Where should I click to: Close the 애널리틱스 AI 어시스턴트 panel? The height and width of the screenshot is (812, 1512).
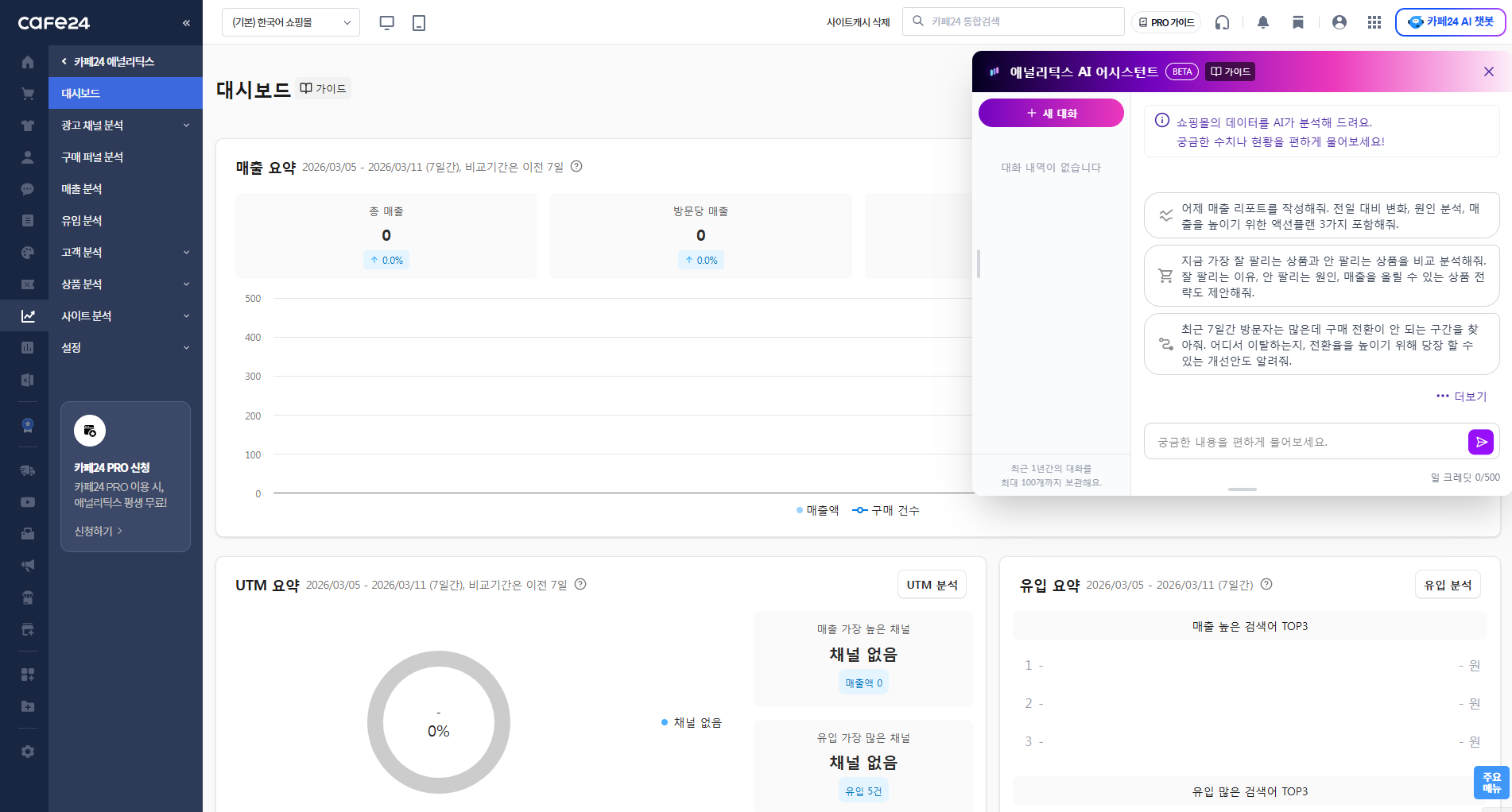[x=1489, y=72]
